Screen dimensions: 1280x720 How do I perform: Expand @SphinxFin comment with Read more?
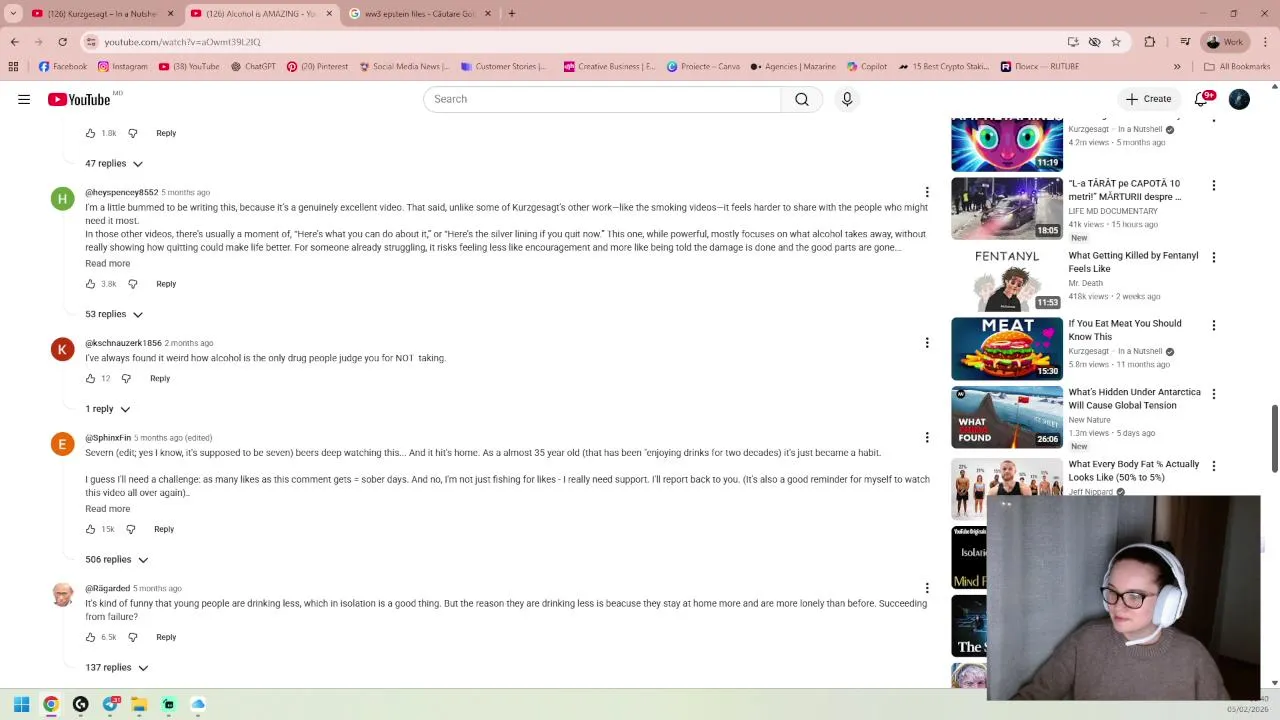[107, 509]
